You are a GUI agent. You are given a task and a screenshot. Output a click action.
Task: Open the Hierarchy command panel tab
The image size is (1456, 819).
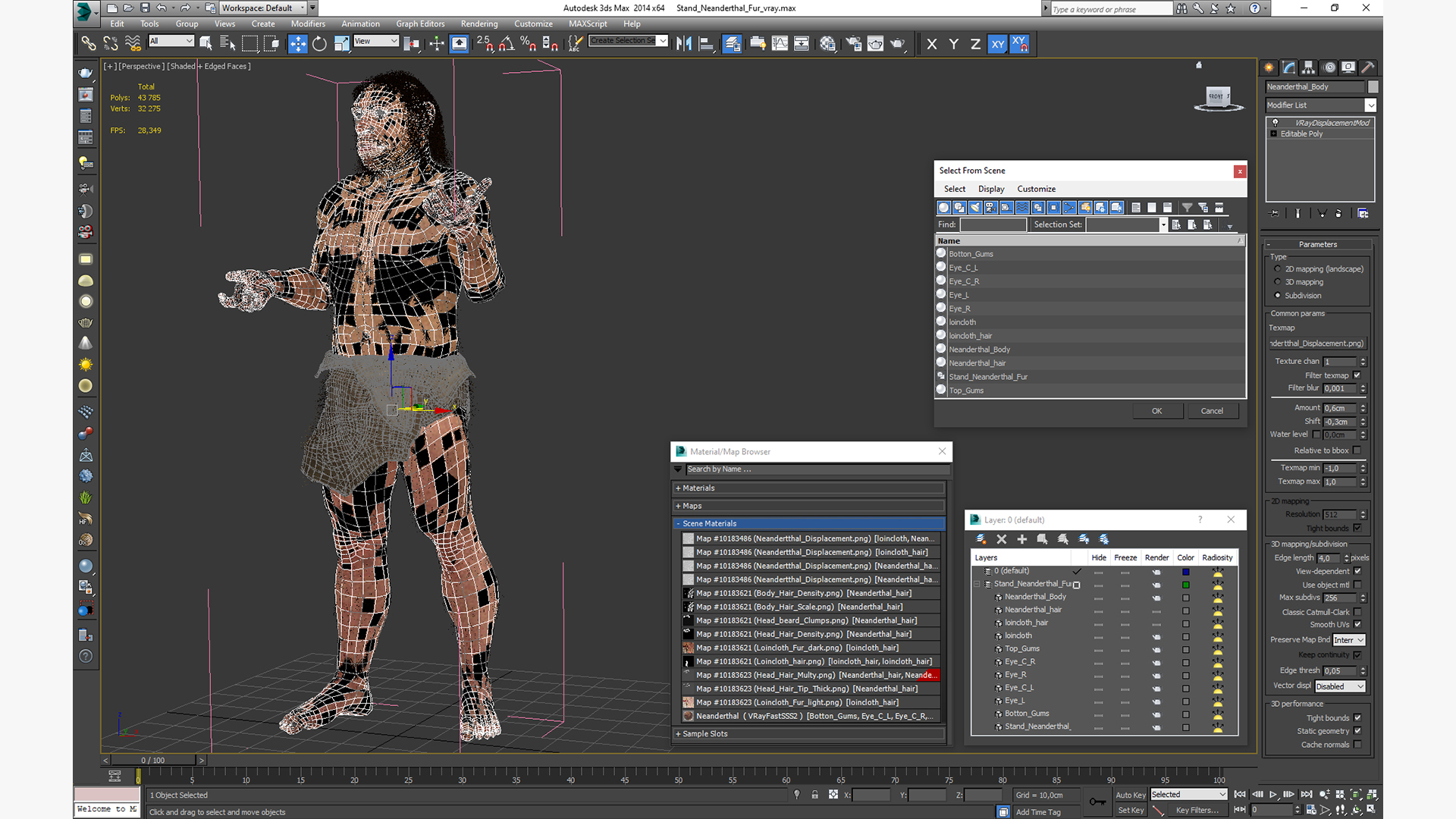[x=1308, y=67]
